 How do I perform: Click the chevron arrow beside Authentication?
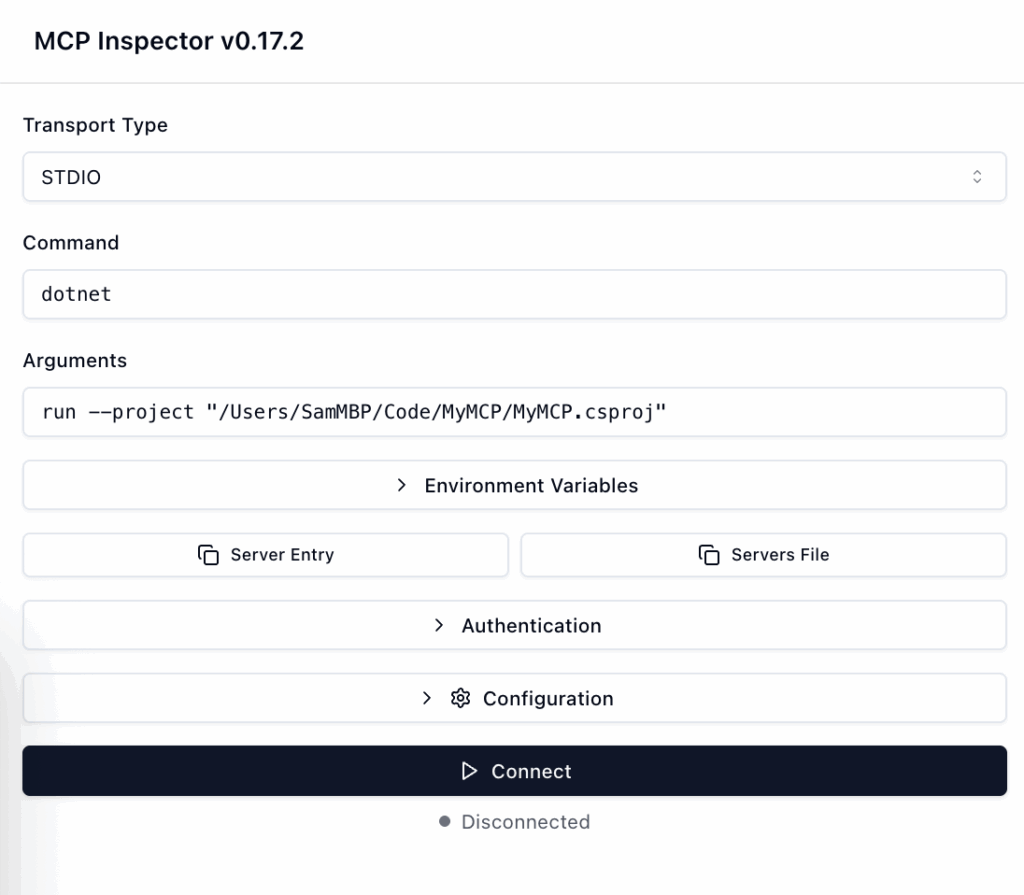(x=439, y=625)
